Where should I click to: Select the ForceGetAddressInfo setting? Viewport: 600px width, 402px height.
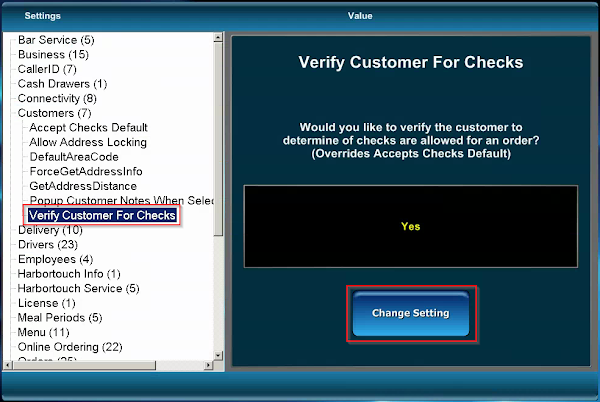[85, 172]
